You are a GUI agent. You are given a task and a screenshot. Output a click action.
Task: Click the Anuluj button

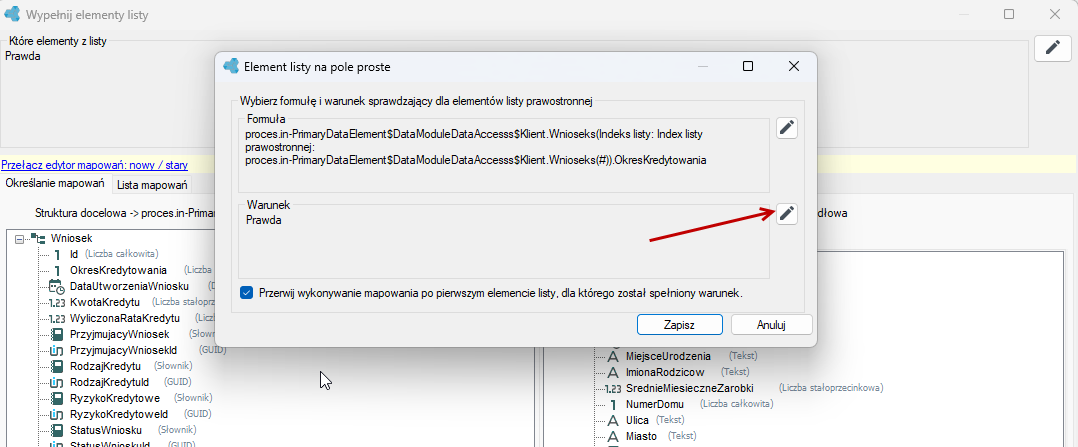click(x=771, y=325)
